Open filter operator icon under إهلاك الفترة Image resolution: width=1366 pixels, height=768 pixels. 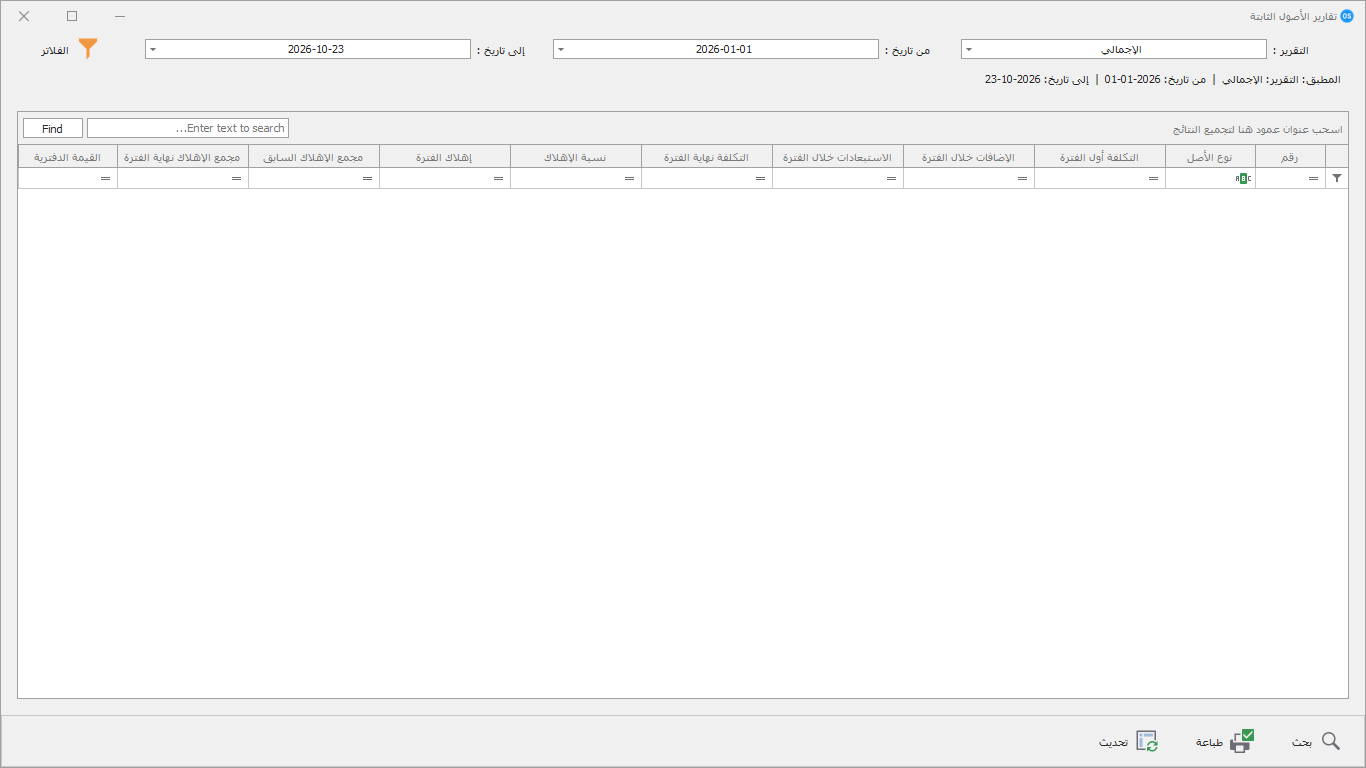pyautogui.click(x=498, y=178)
